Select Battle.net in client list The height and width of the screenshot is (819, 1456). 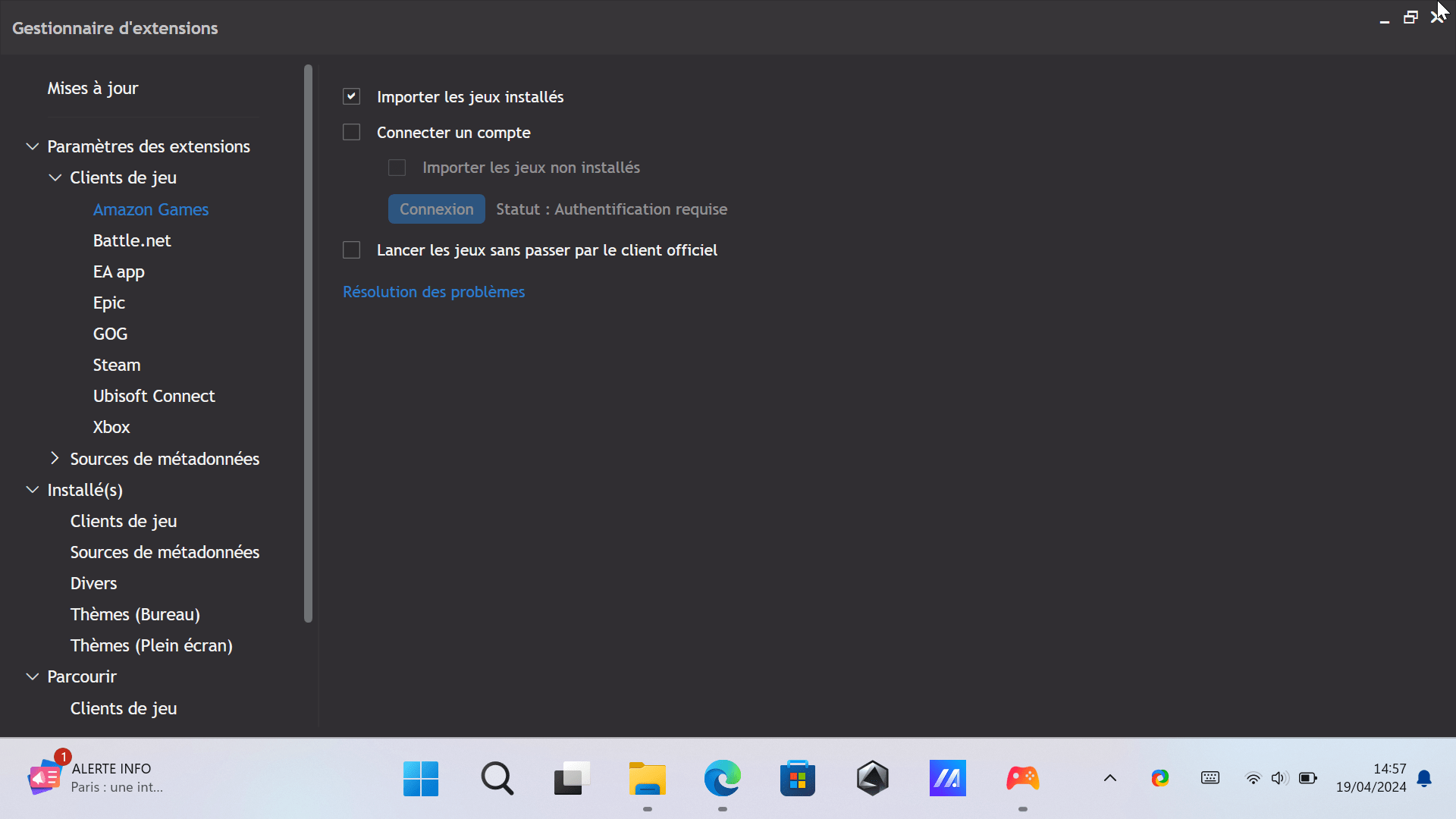point(132,240)
